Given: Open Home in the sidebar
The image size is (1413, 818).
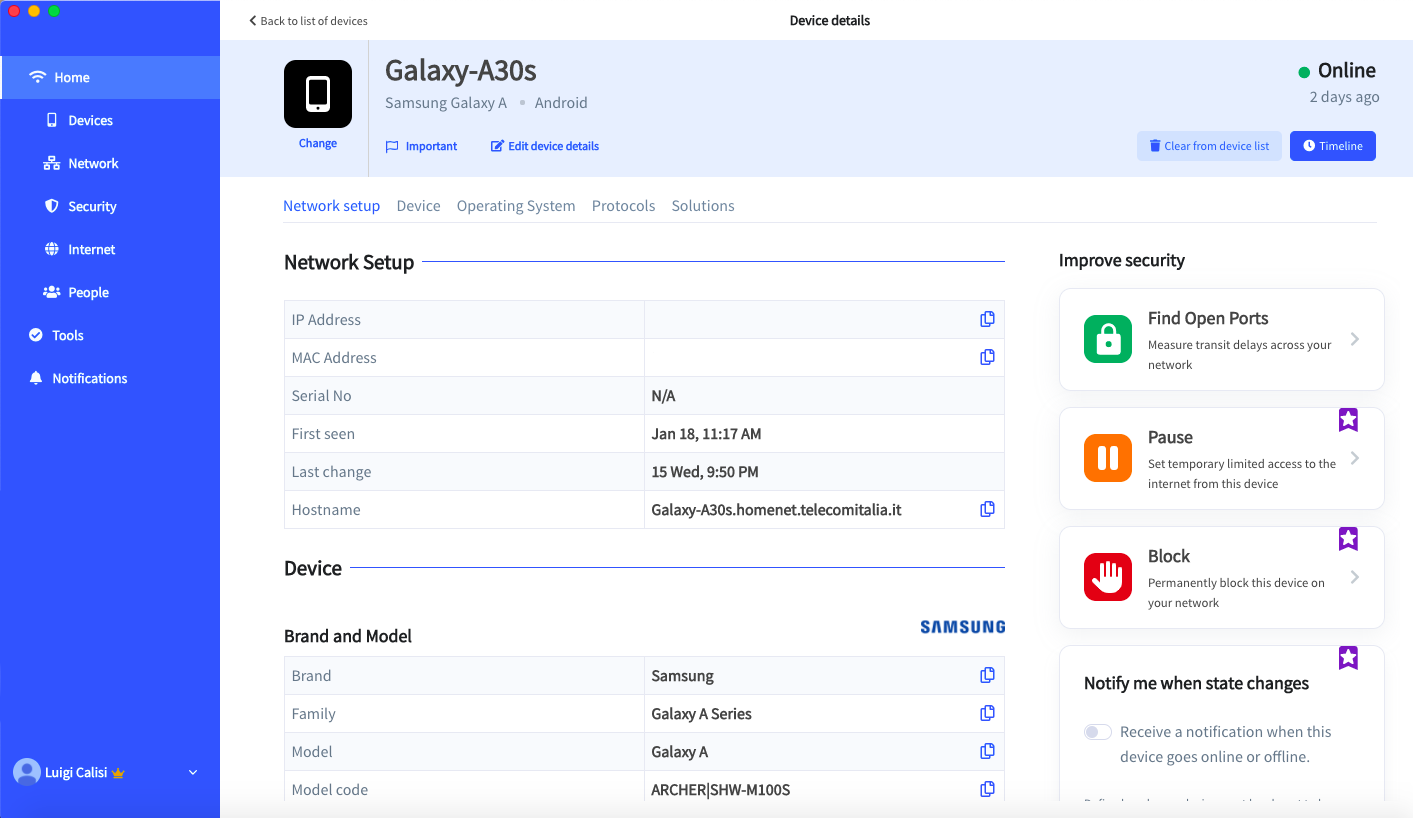Looking at the screenshot, I should click(110, 77).
